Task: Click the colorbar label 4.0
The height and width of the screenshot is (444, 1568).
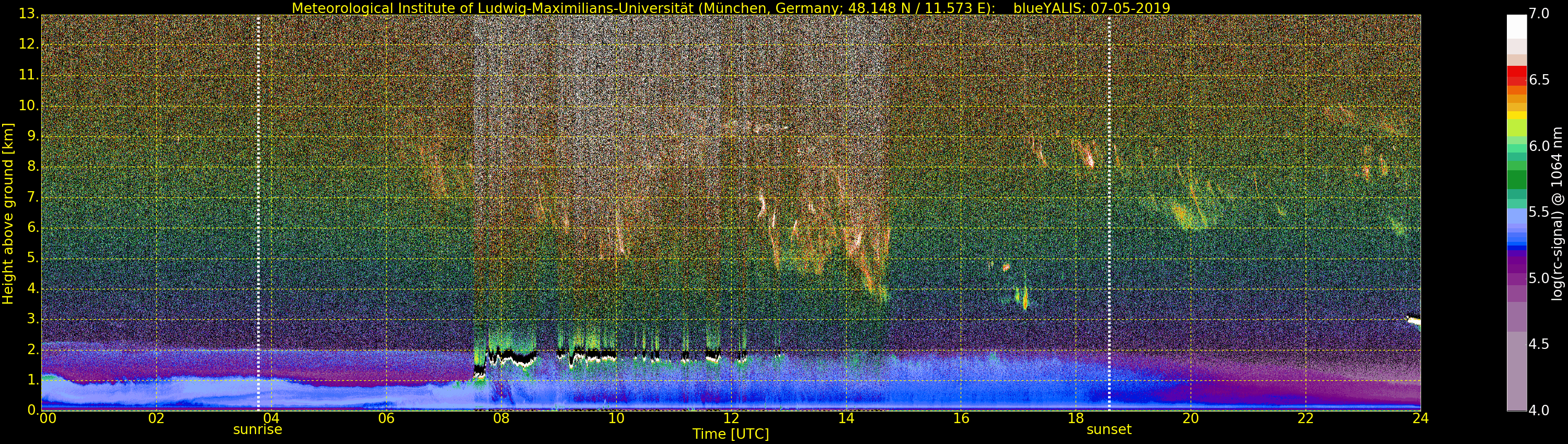Action: click(x=1539, y=411)
